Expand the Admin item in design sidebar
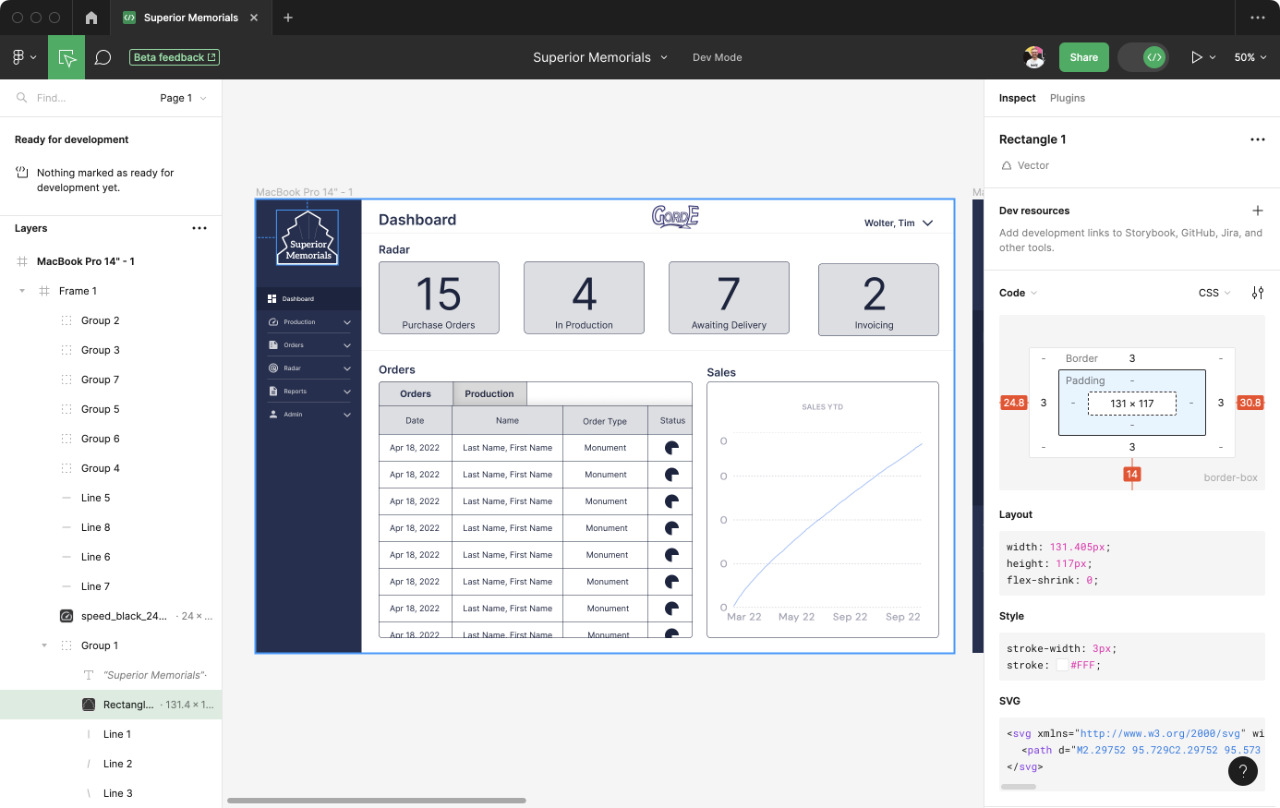 (347, 415)
